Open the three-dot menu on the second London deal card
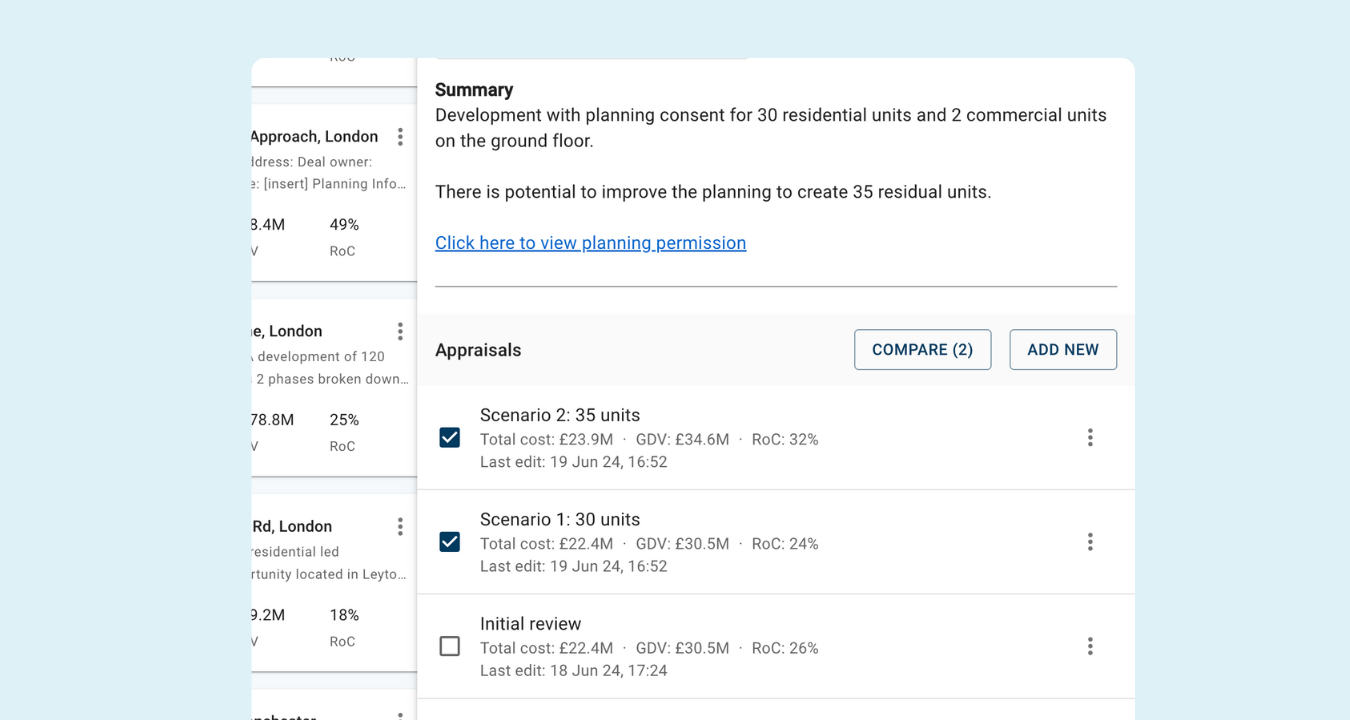The image size is (1350, 720). pos(400,331)
